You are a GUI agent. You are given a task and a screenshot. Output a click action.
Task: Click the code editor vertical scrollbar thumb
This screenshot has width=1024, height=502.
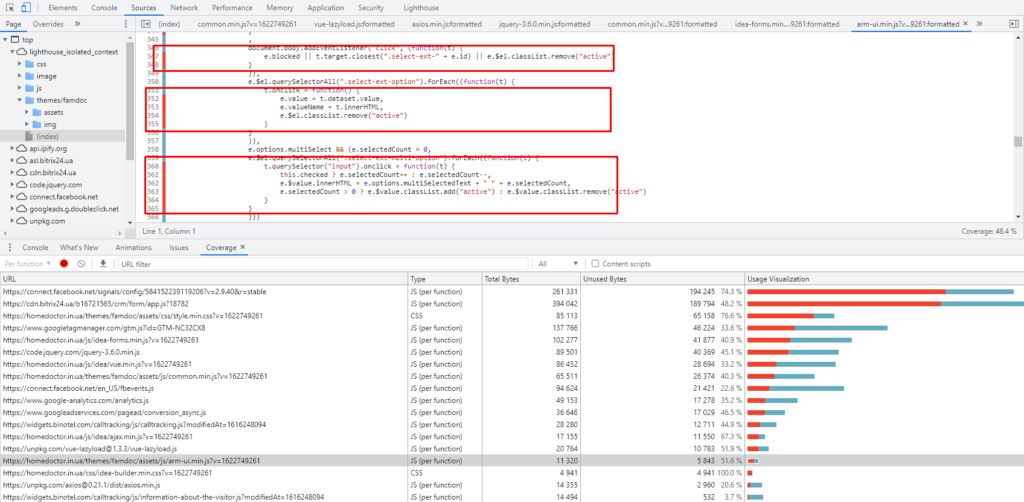pos(1017,142)
